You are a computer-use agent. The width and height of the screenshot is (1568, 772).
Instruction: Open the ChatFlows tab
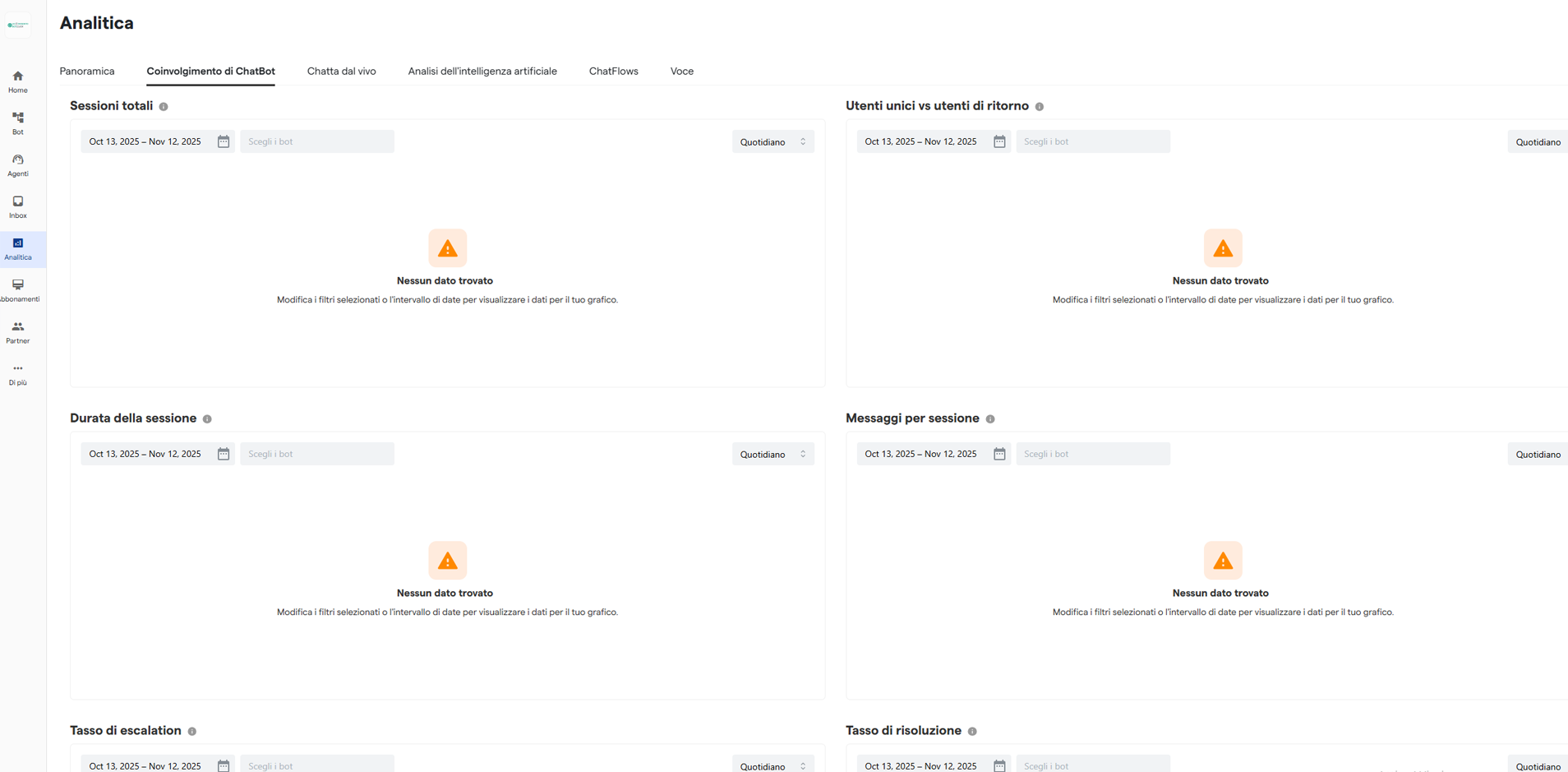click(613, 71)
